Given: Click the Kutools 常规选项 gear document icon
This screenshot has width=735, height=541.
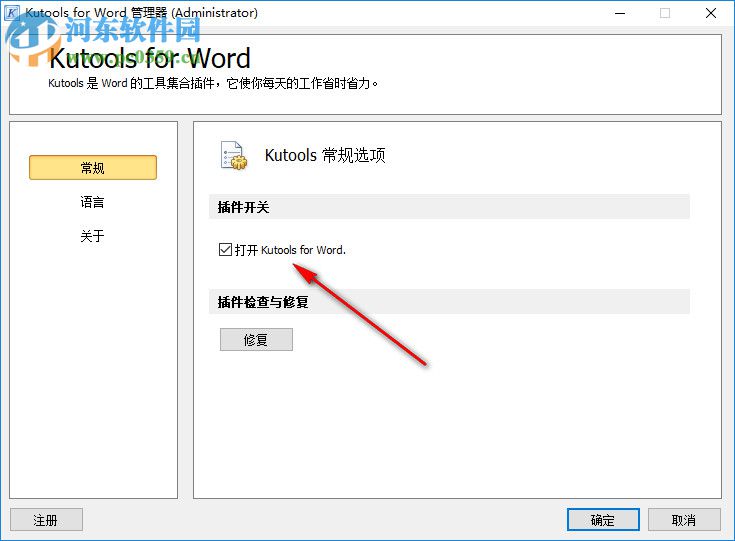Looking at the screenshot, I should [x=234, y=155].
